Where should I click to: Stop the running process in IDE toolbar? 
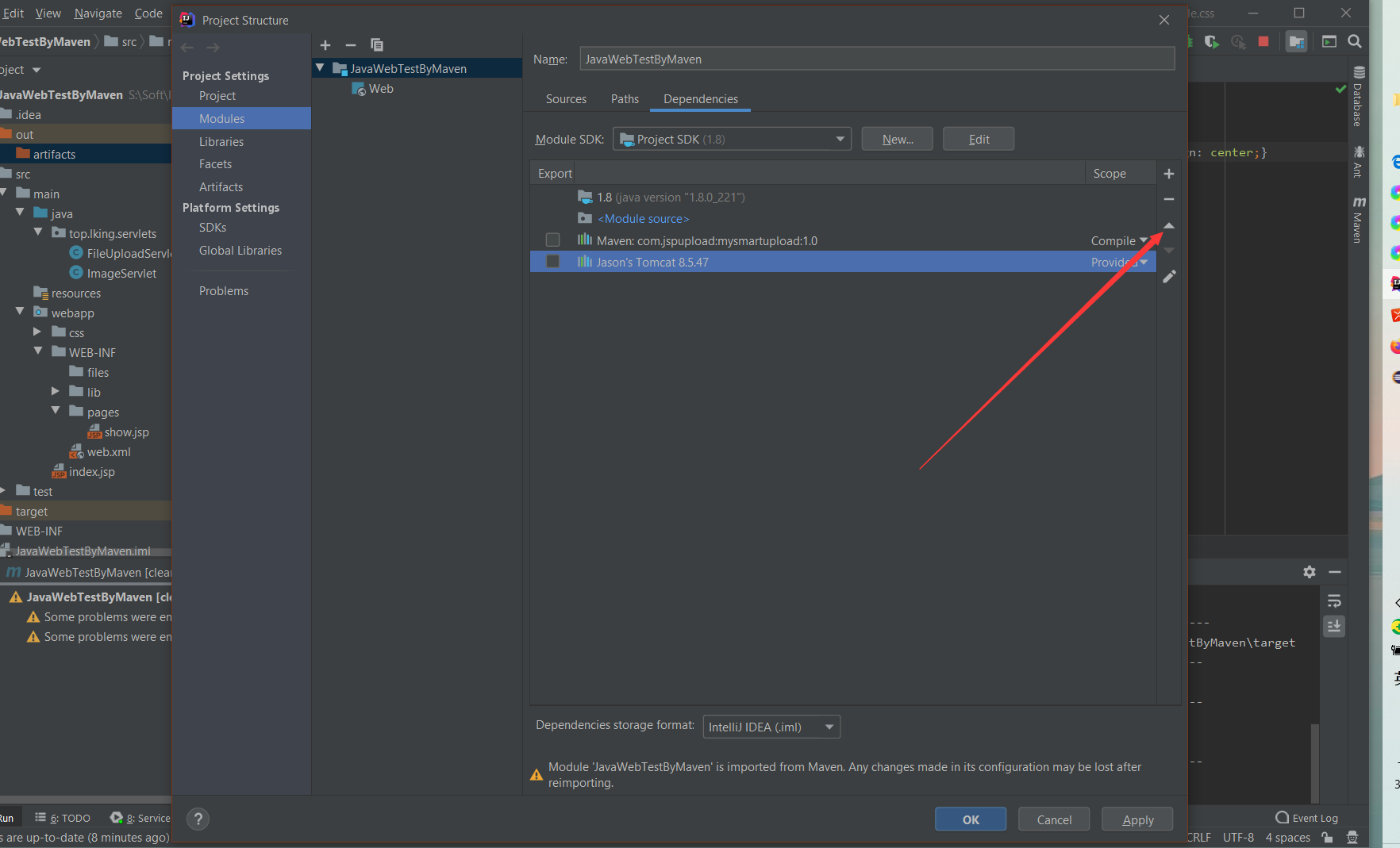[x=1263, y=41]
